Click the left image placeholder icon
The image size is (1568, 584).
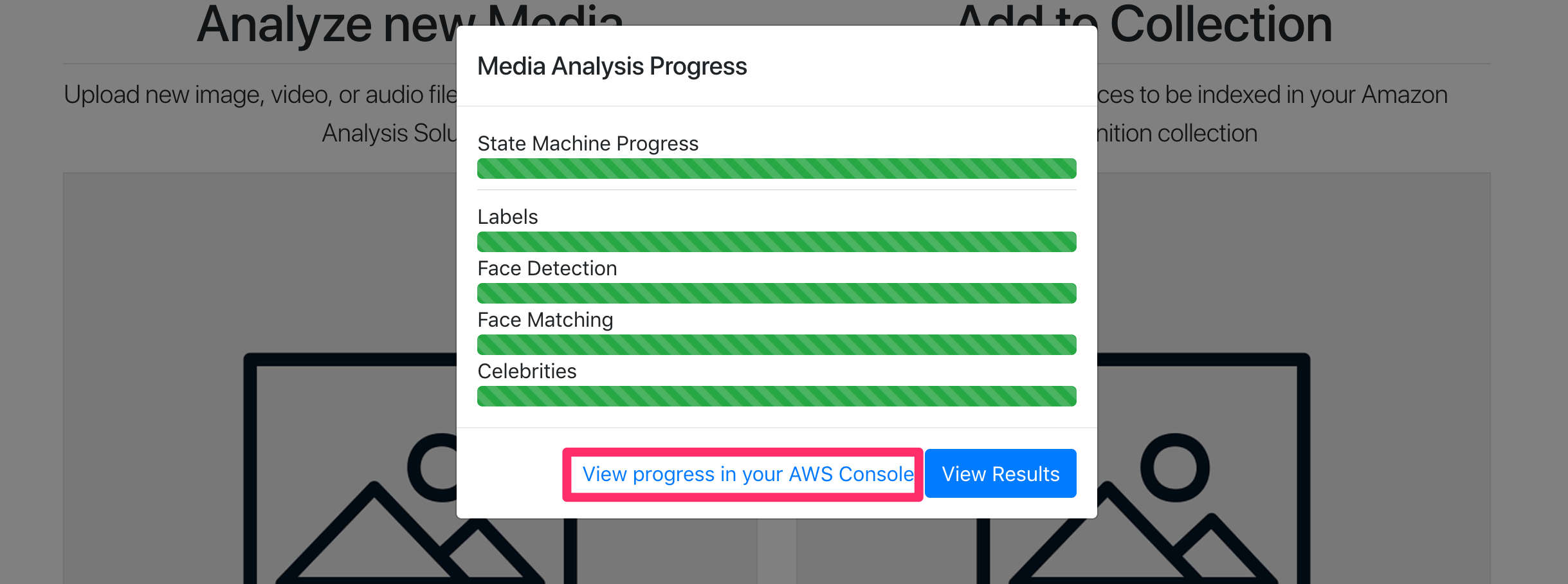tap(351, 468)
